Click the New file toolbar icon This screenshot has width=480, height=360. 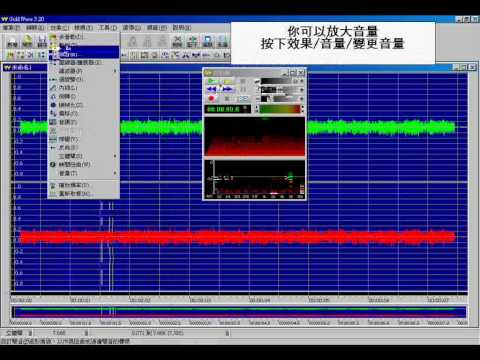12,41
